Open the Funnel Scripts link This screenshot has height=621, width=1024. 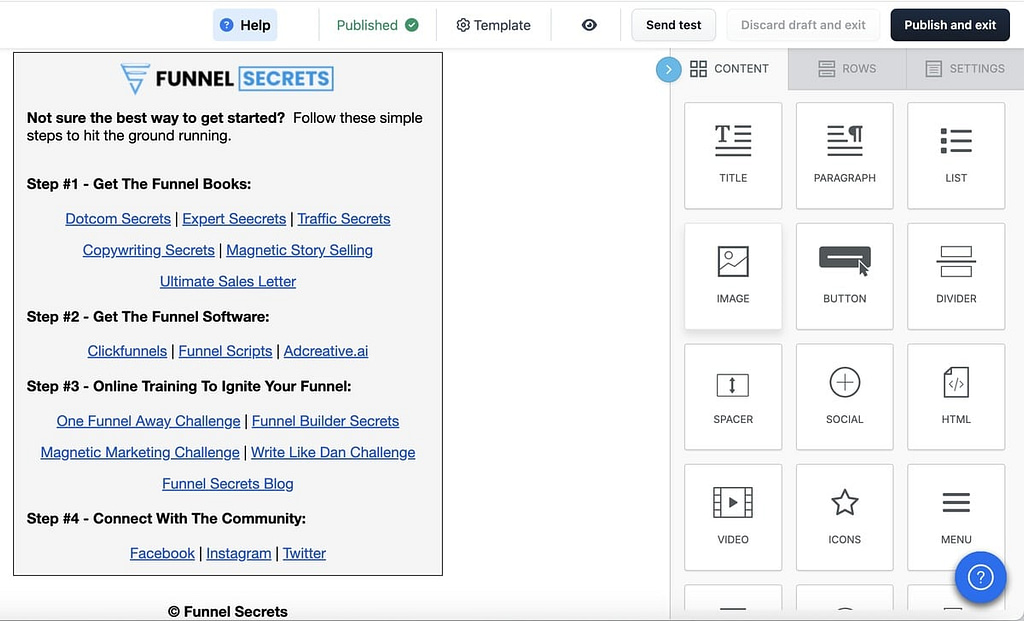click(225, 351)
